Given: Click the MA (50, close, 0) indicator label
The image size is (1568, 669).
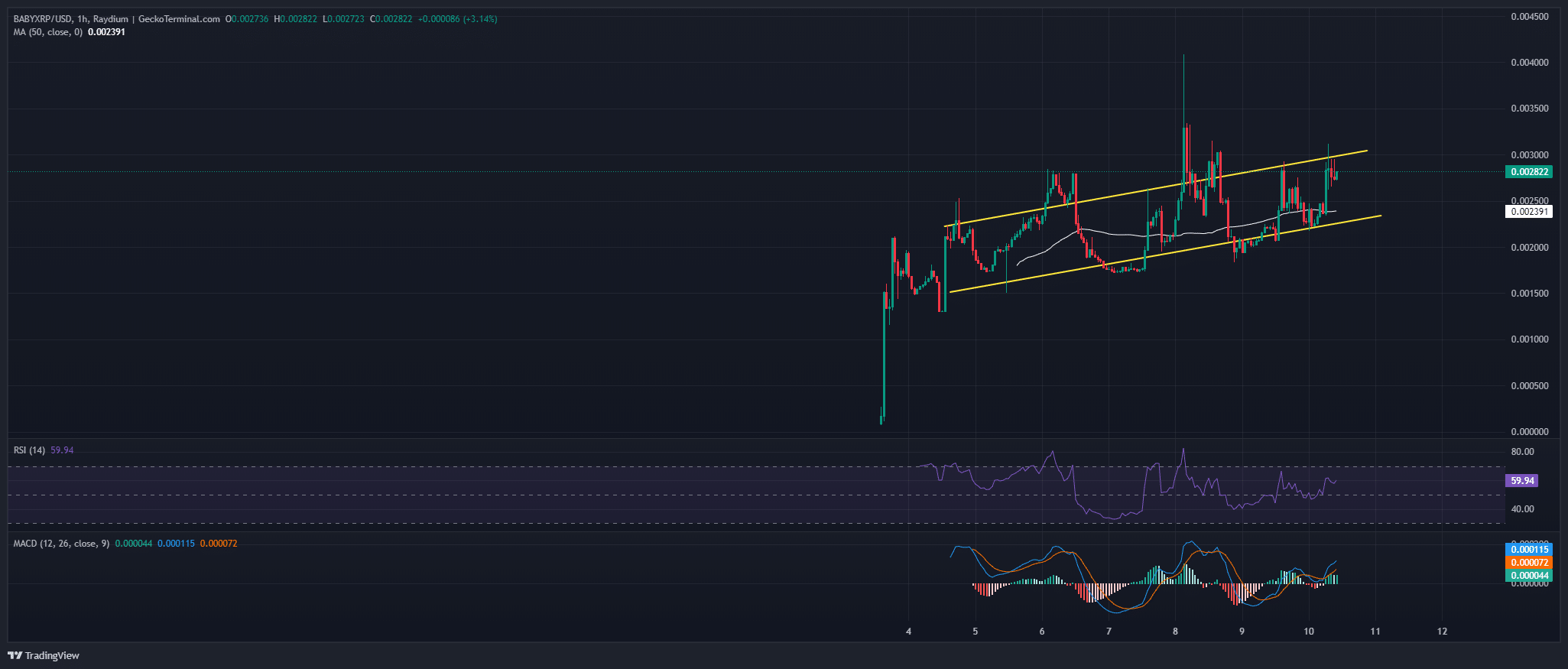Looking at the screenshot, I should pyautogui.click(x=48, y=32).
